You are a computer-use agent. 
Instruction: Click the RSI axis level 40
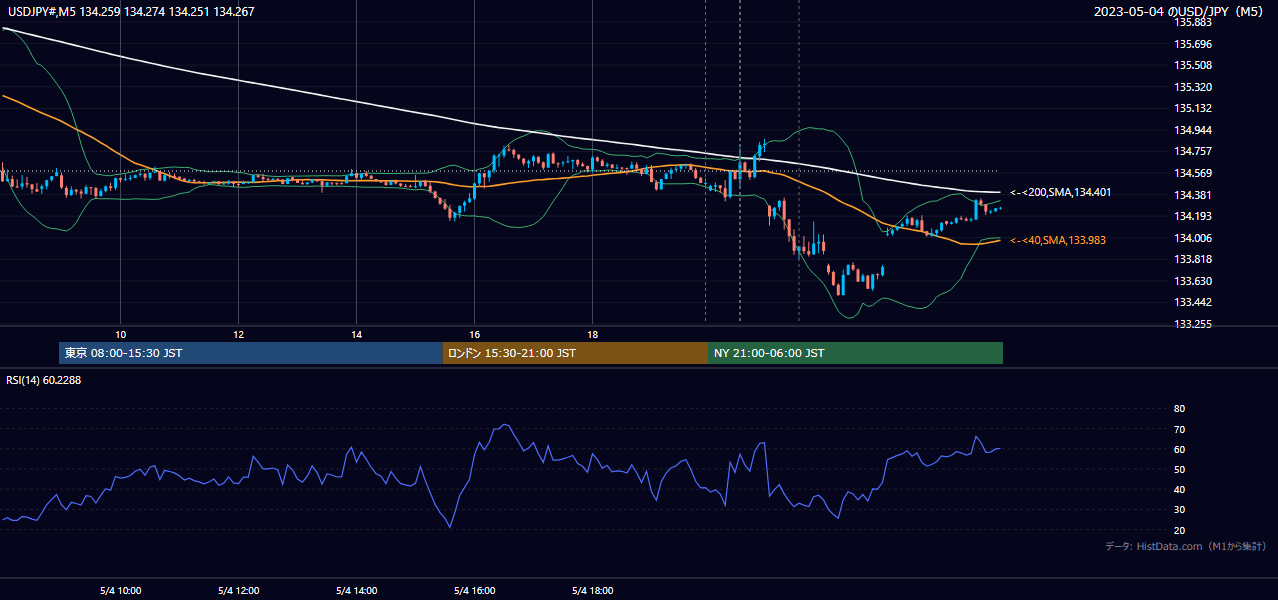[x=1179, y=489]
